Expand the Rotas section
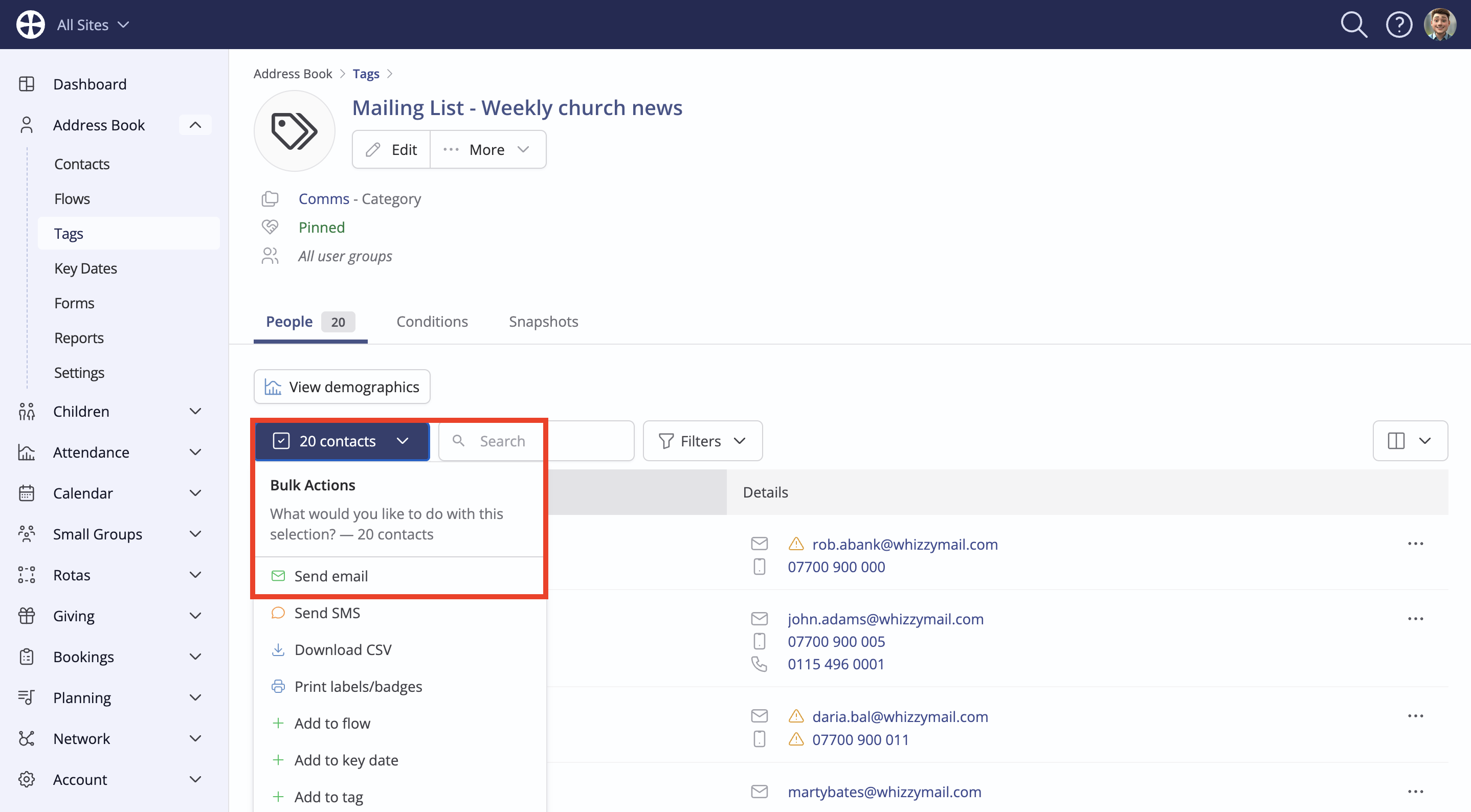 pyautogui.click(x=195, y=575)
